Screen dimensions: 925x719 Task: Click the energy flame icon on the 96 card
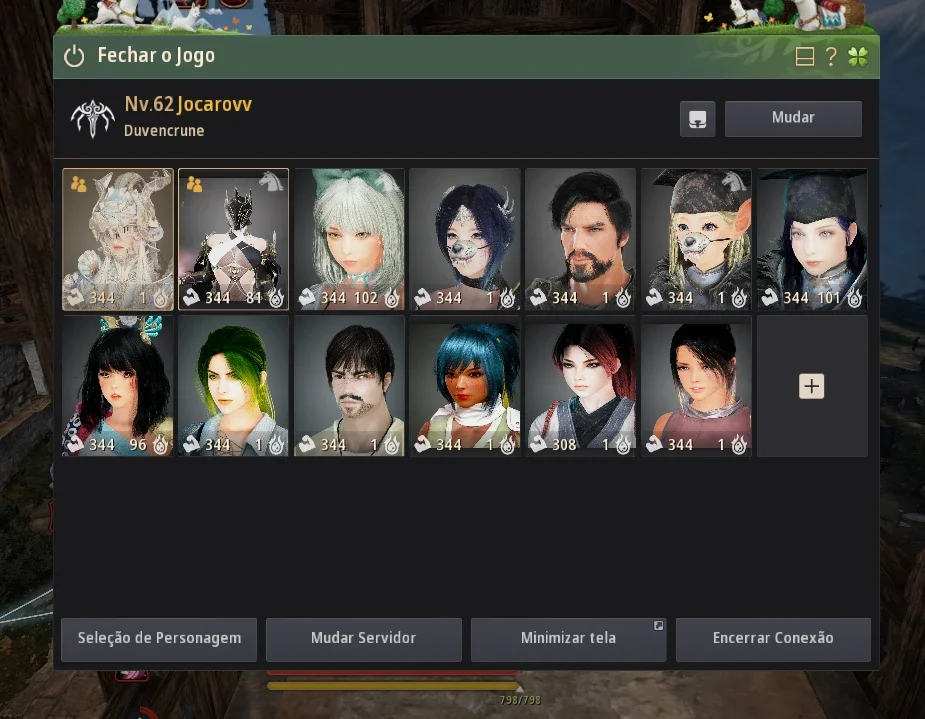pyautogui.click(x=160, y=444)
